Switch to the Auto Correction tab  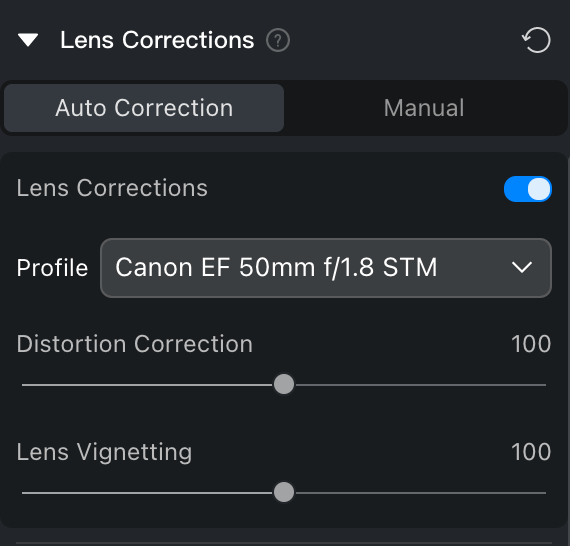tap(144, 108)
